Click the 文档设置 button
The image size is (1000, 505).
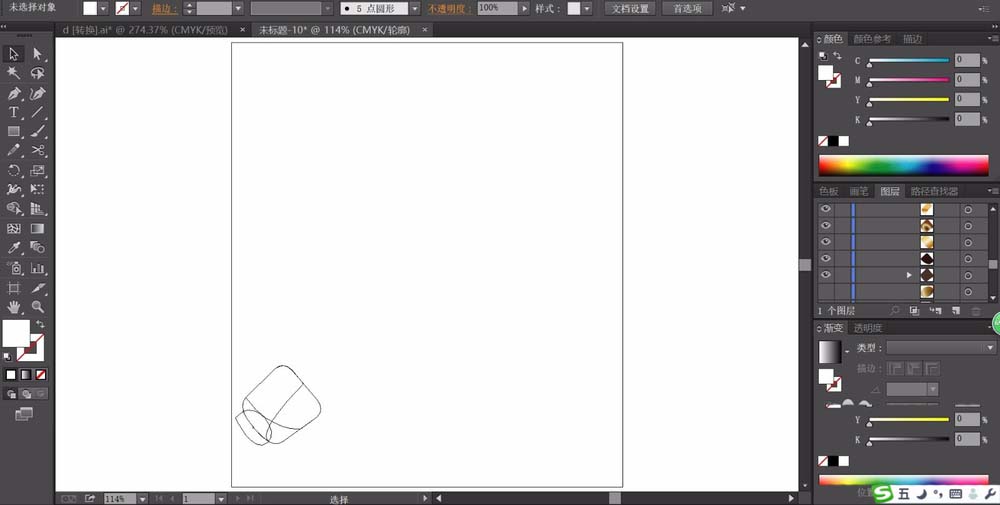[x=630, y=8]
